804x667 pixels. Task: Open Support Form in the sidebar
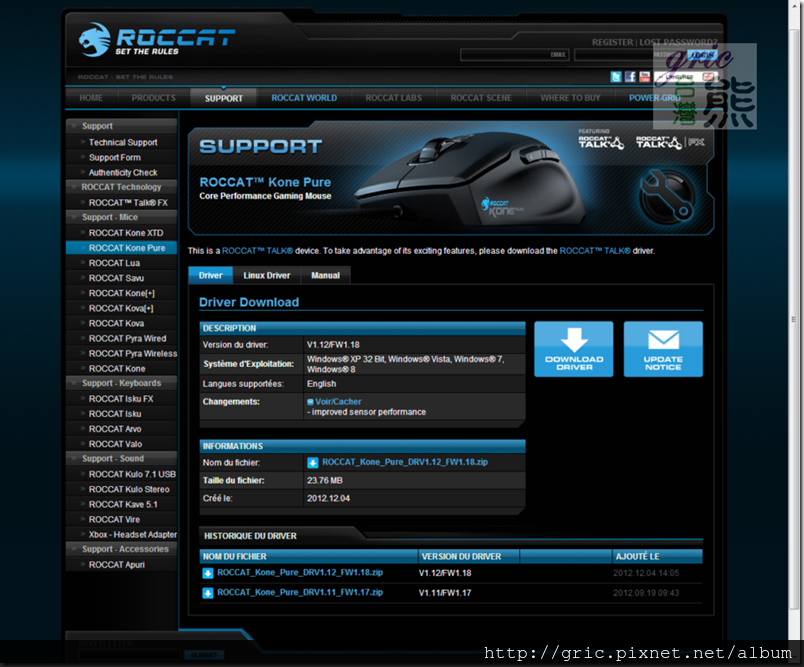115,157
